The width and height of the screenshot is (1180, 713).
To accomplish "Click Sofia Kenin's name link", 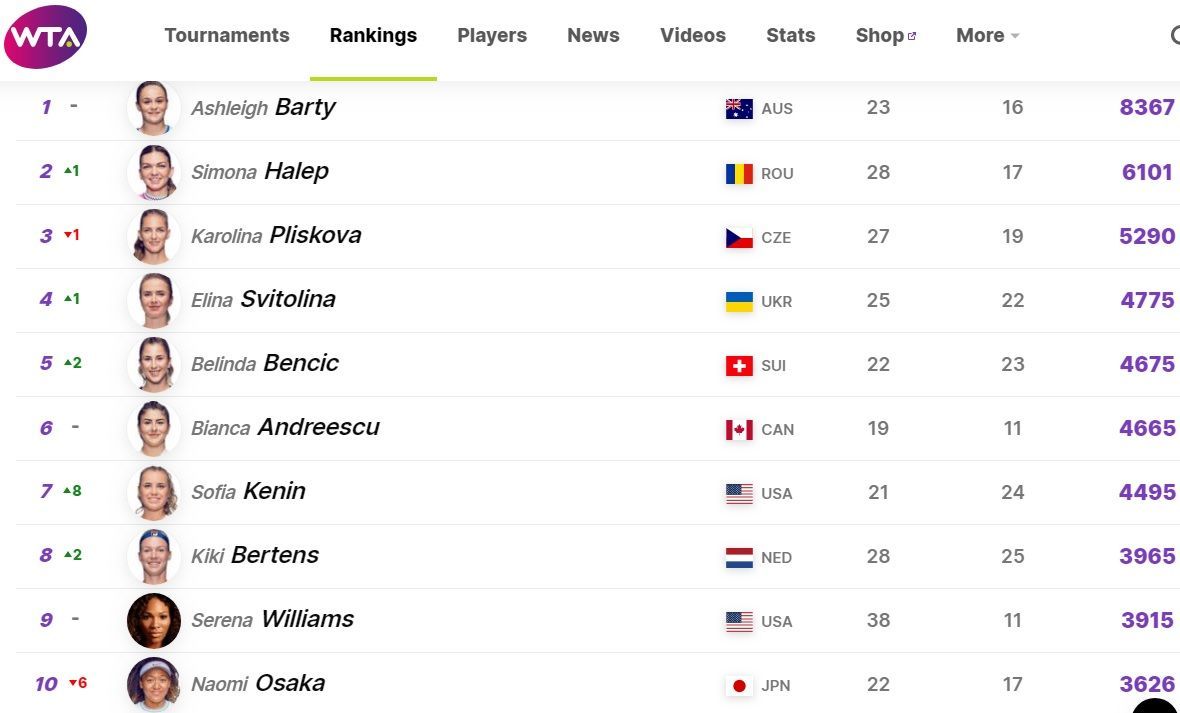I will coord(248,492).
